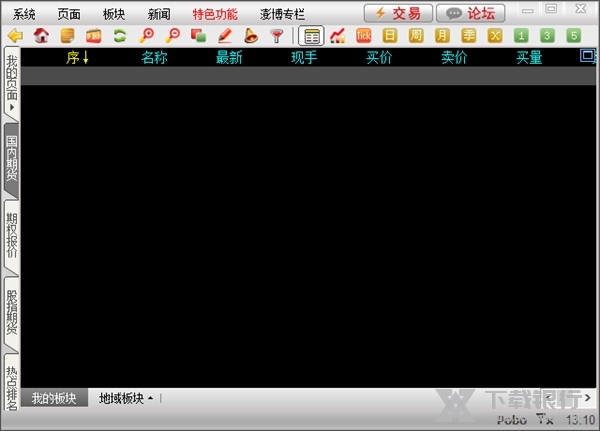Open the alert bell icon
The image size is (600, 431).
(x=251, y=36)
